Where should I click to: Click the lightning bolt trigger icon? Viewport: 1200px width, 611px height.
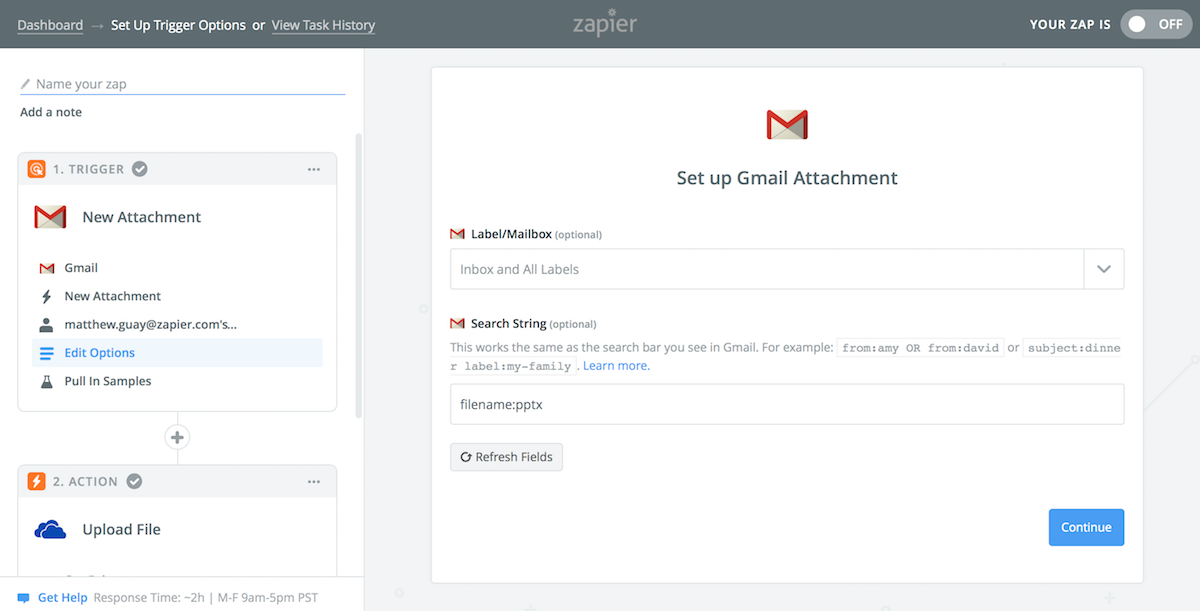click(x=46, y=296)
